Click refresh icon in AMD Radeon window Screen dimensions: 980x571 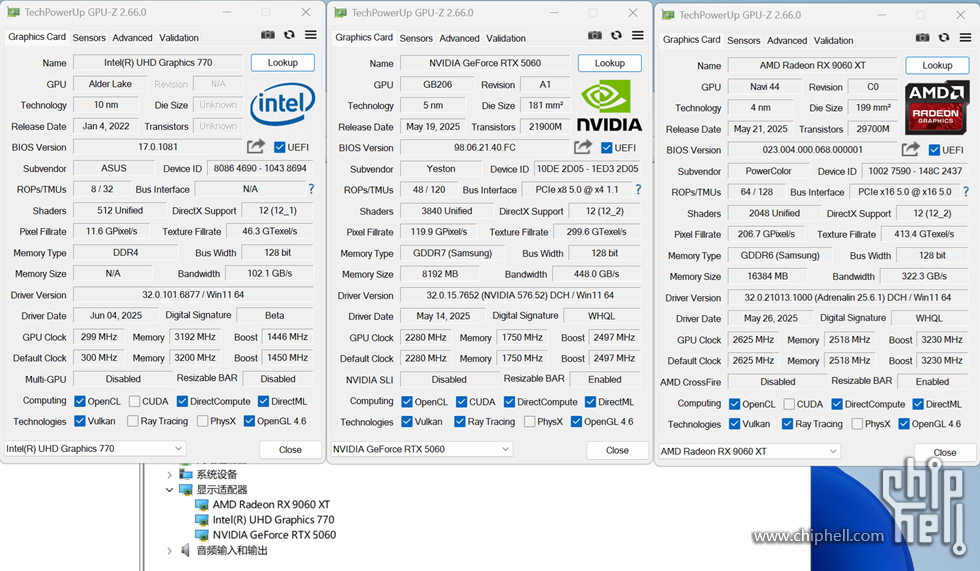click(944, 37)
